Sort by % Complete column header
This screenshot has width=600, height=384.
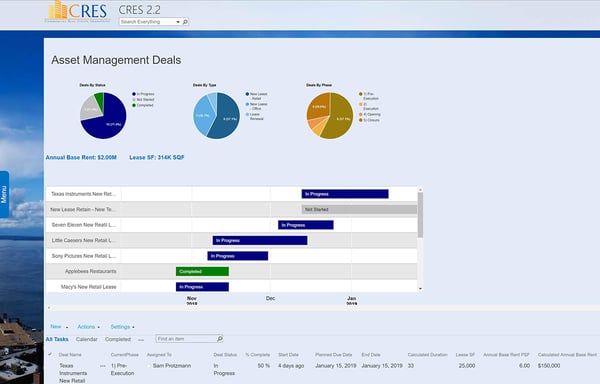tap(258, 355)
